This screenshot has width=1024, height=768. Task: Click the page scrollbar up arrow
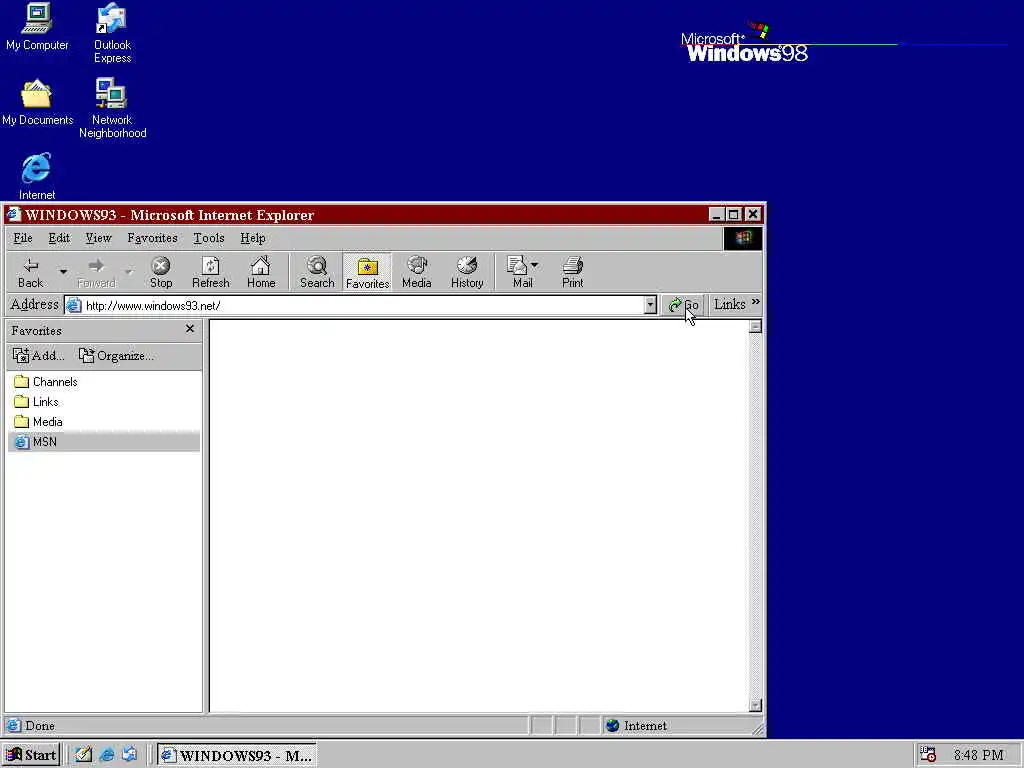[755, 326]
